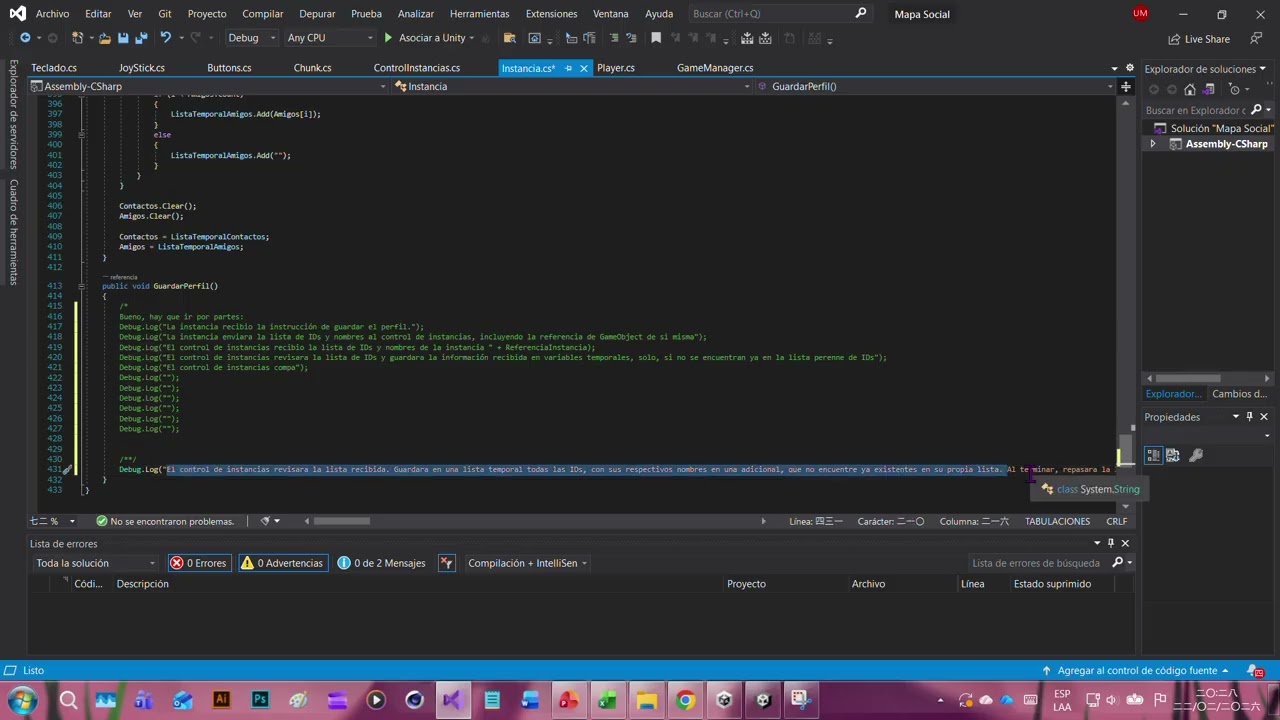The image size is (1280, 720).
Task: Click the Home icon in Solution Explorer
Action: [x=1190, y=89]
